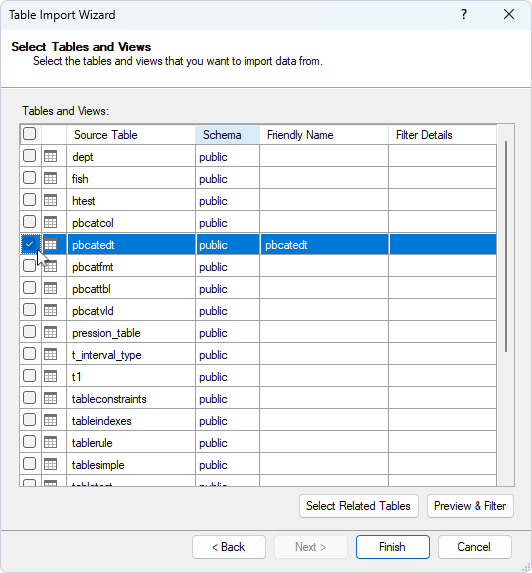
Task: Uncheck the pbcatedt table checkbox
Action: [x=30, y=243]
